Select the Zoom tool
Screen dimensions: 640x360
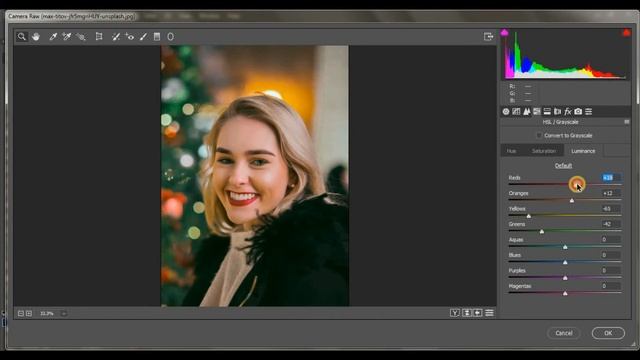(22, 37)
